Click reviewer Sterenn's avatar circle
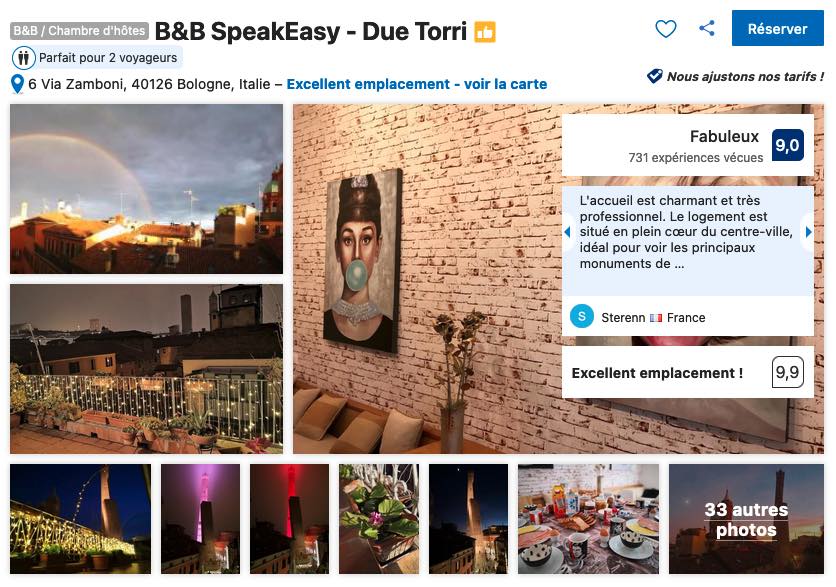 [582, 317]
